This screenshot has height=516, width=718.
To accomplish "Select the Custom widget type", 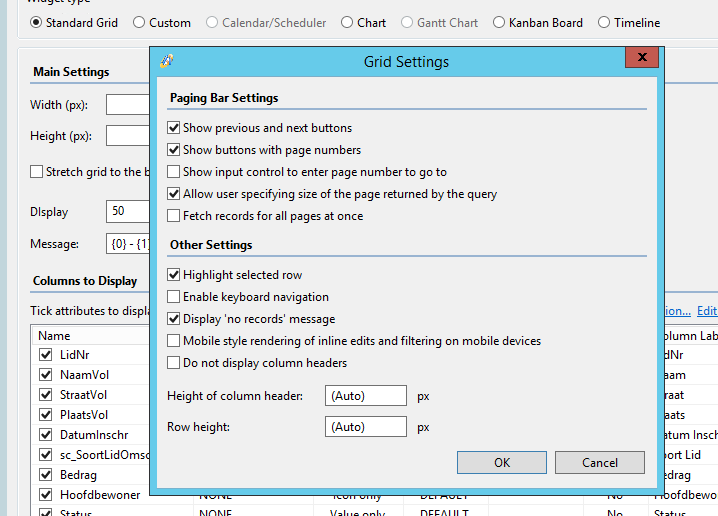I will [x=139, y=22].
